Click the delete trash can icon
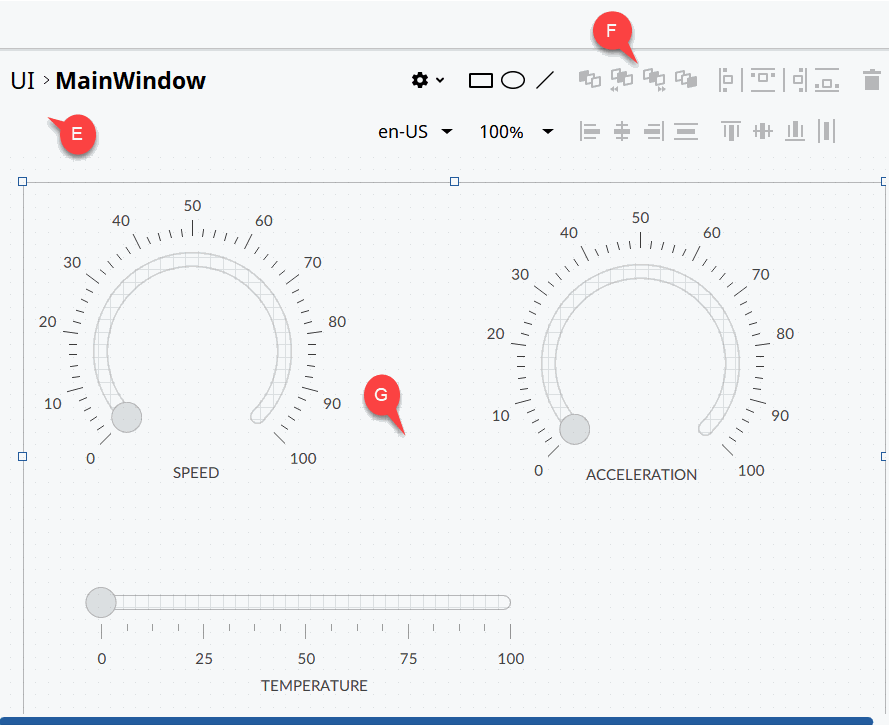The image size is (889, 725). (871, 80)
